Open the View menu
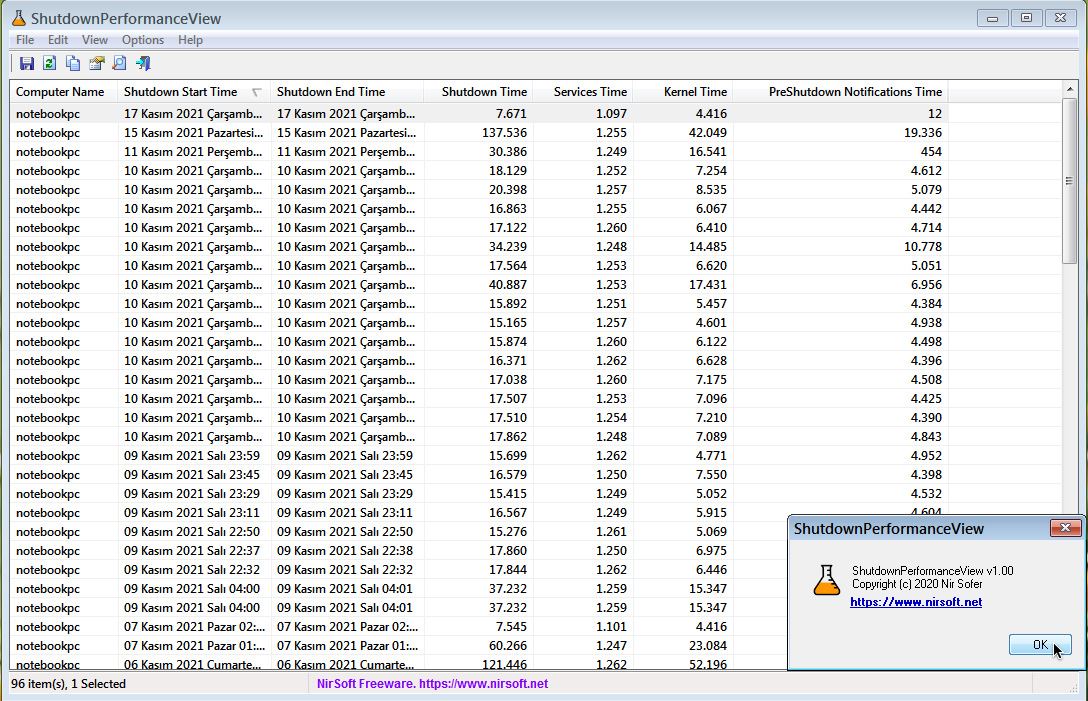 tap(94, 40)
